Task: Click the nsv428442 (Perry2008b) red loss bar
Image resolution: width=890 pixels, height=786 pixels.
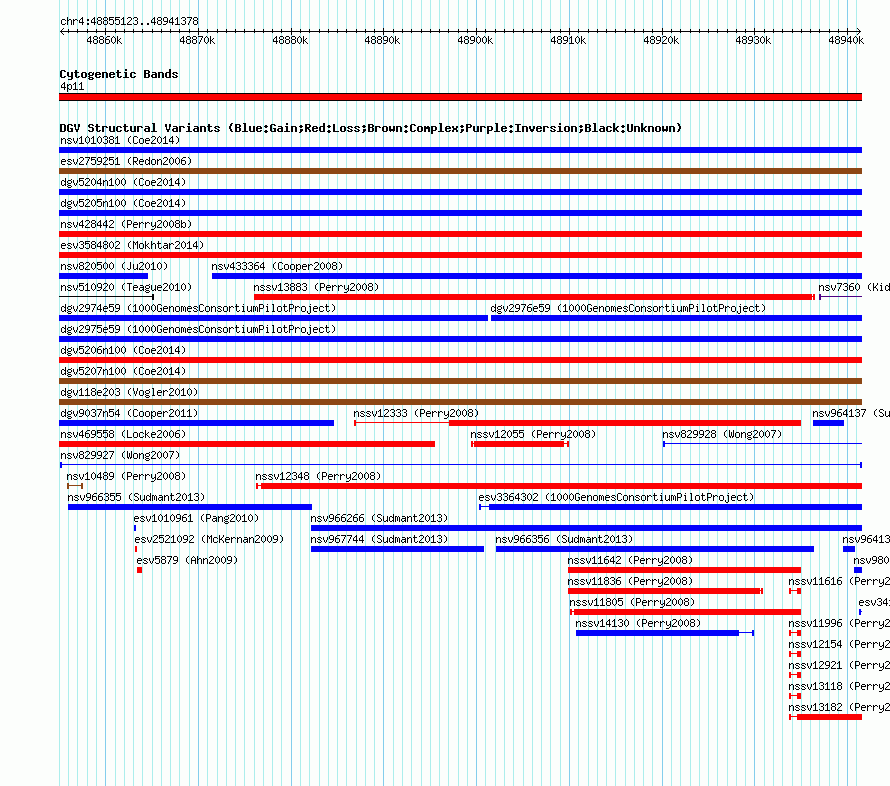Action: click(460, 234)
